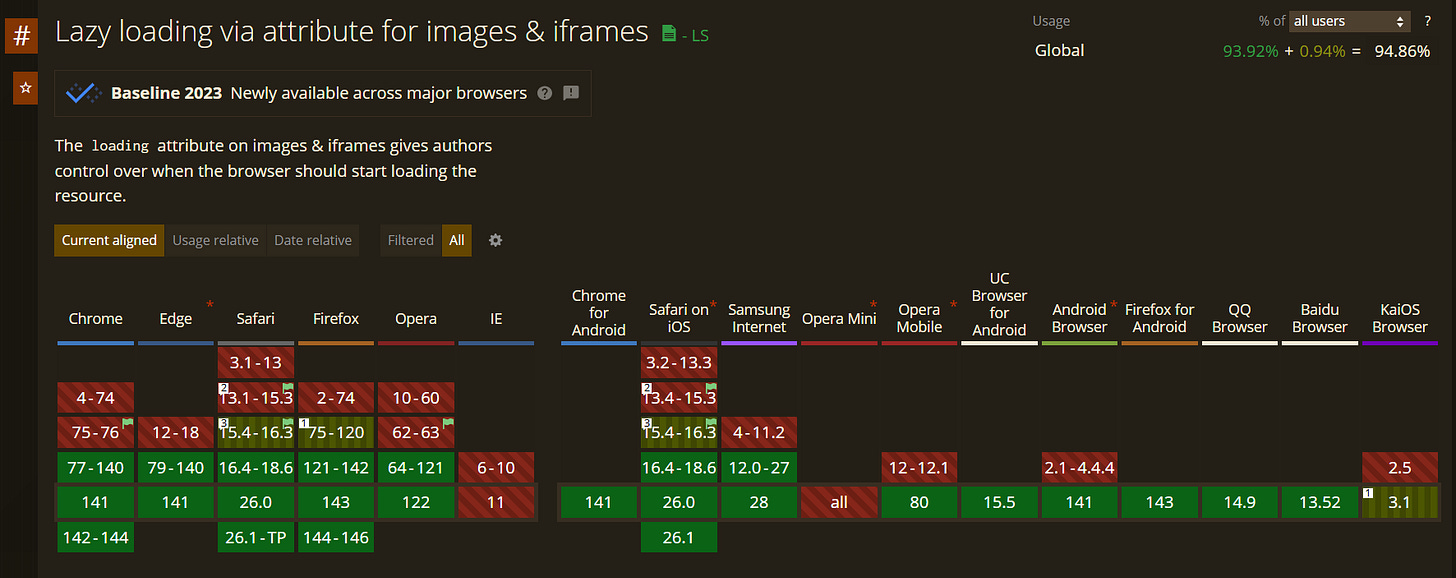Image resolution: width=1456 pixels, height=578 pixels.
Task: Select Safari 26.1-TP cell
Action: click(x=256, y=537)
